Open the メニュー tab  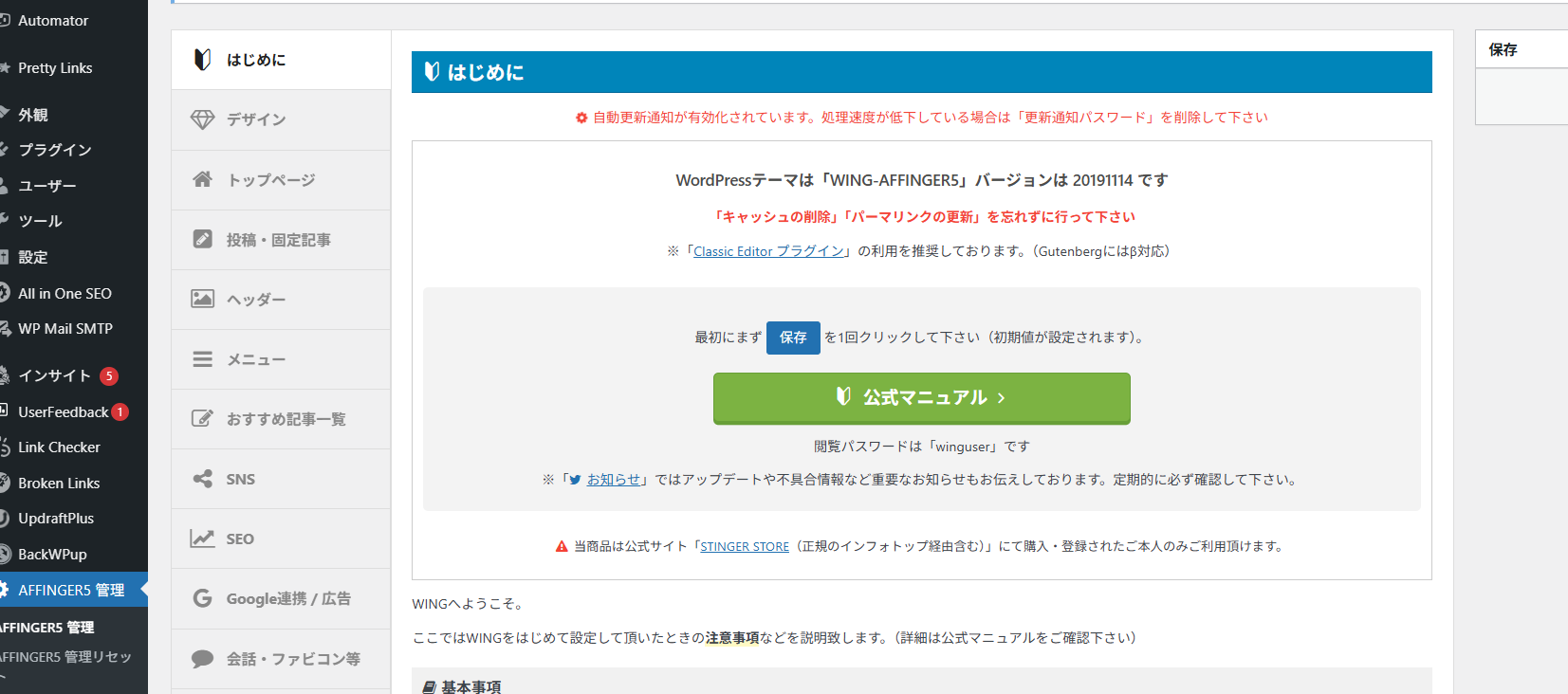click(x=281, y=359)
